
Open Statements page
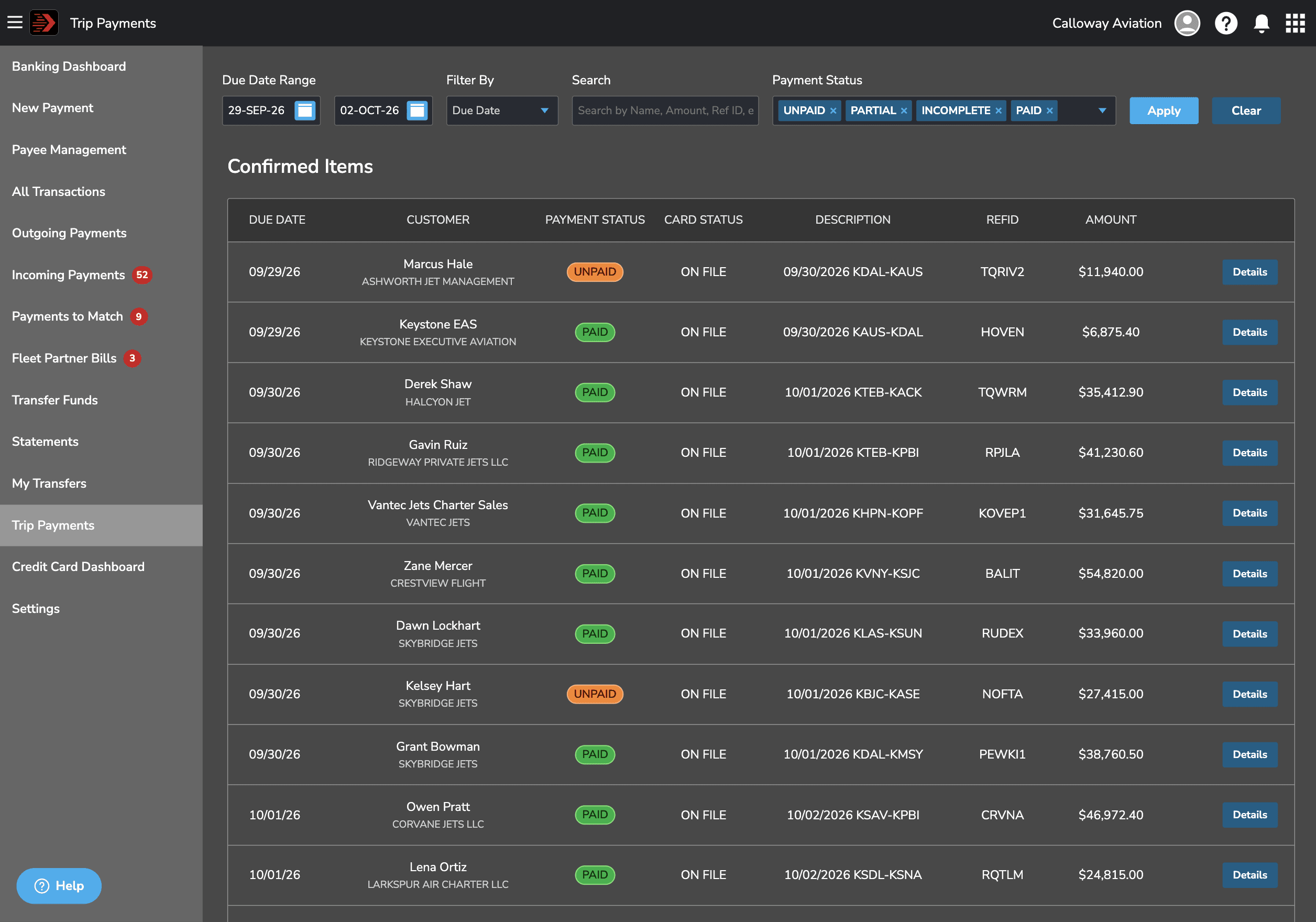coord(102,441)
